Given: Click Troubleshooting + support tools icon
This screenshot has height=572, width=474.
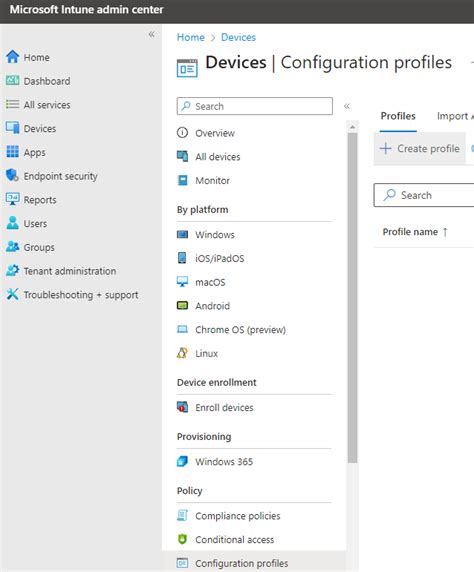Looking at the screenshot, I should coord(12,294).
